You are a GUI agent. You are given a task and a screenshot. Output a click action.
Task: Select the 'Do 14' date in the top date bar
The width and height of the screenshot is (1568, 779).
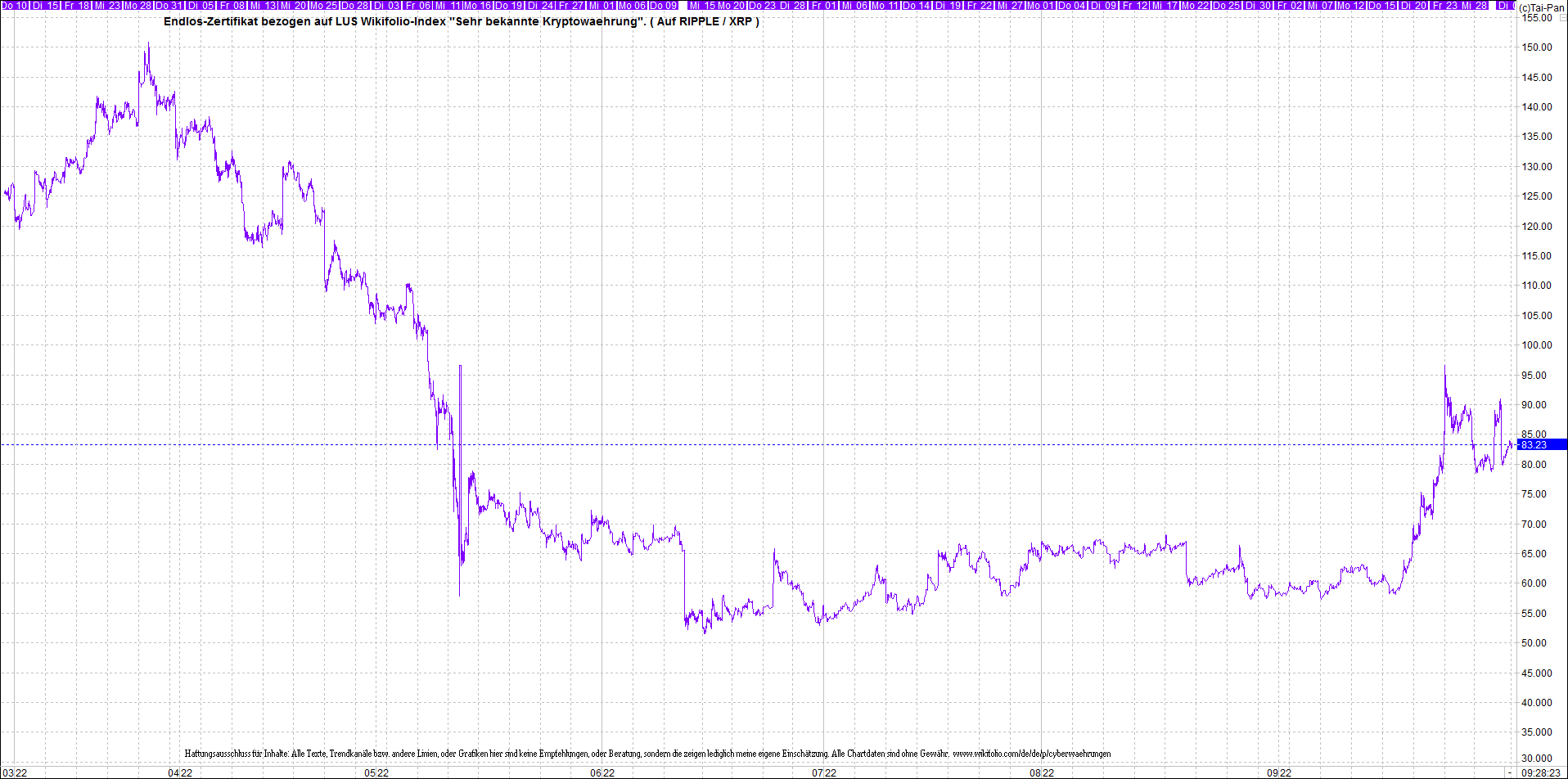point(917,5)
